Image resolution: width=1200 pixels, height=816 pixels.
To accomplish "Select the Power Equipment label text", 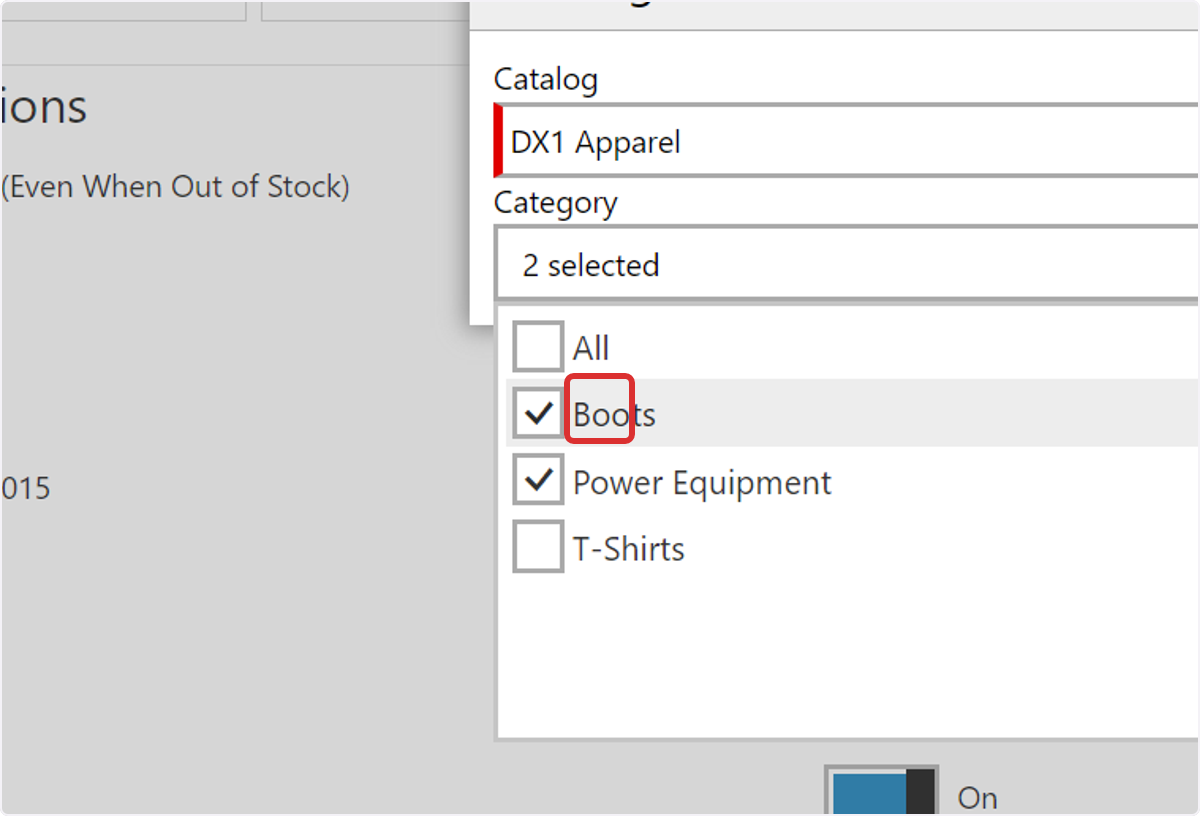I will 702,483.
